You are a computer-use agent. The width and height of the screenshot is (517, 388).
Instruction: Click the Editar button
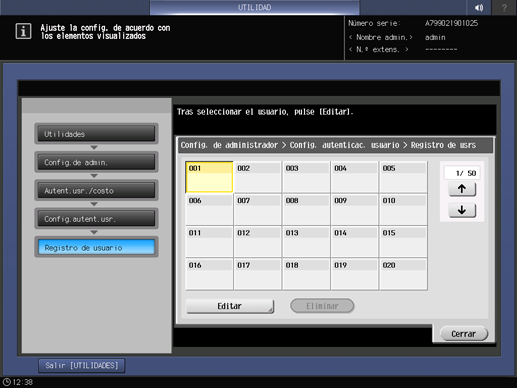230,306
